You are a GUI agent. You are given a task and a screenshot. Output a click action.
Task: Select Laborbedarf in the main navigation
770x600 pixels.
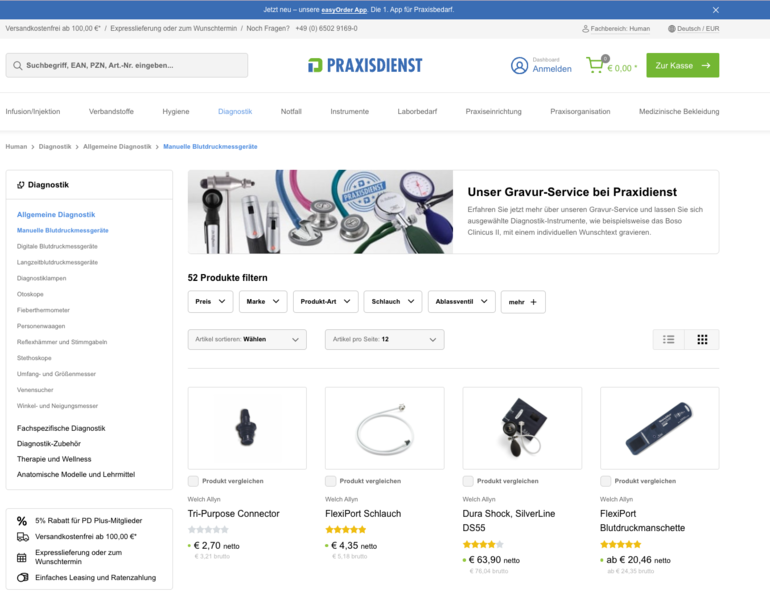pyautogui.click(x=417, y=111)
